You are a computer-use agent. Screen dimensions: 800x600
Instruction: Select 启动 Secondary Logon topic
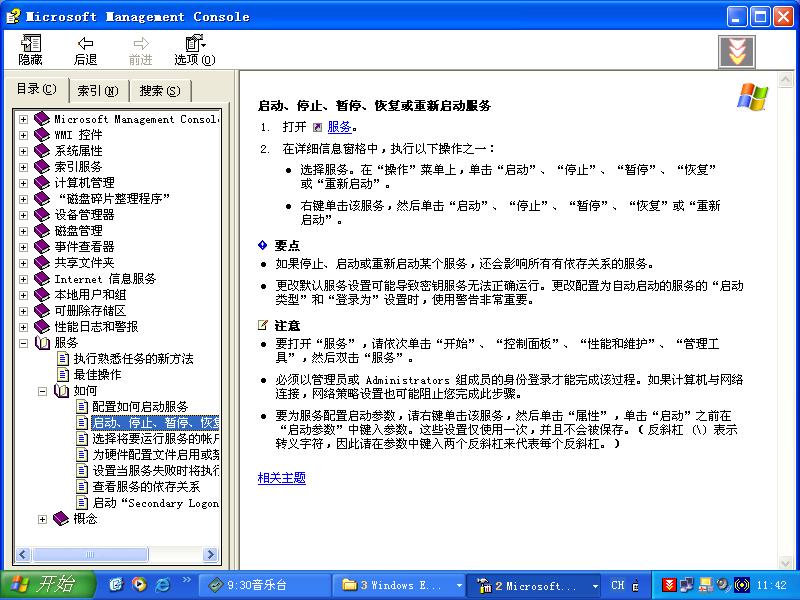[156, 503]
